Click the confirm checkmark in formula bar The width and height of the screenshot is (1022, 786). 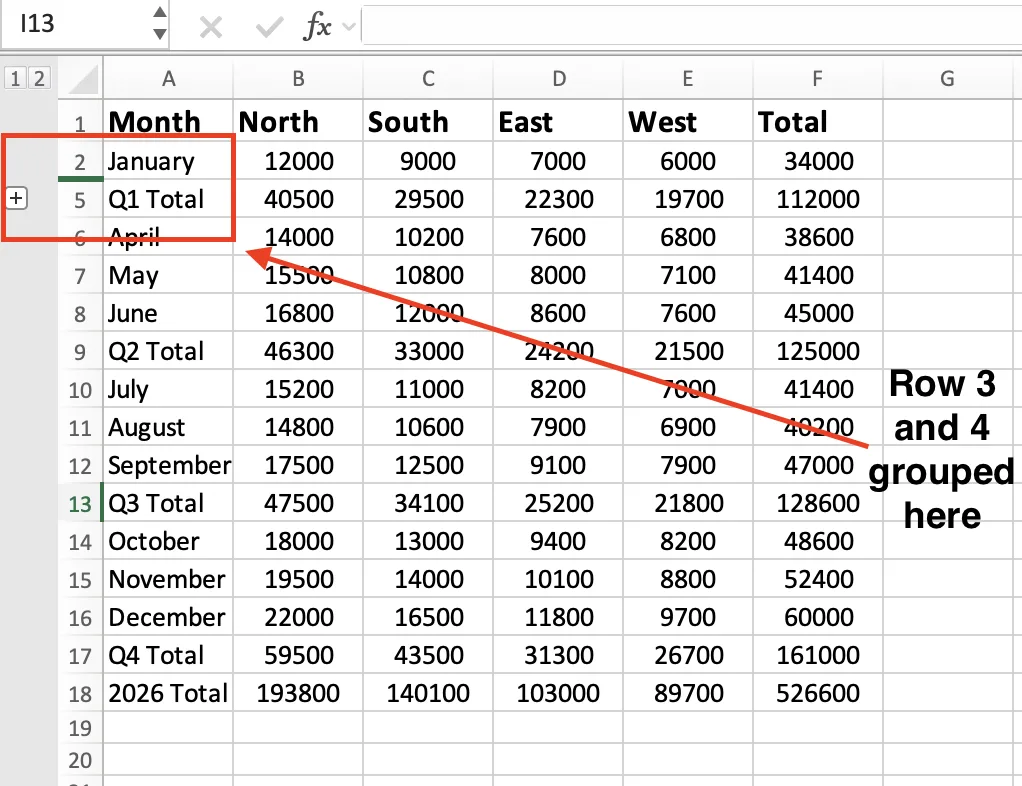tap(269, 27)
